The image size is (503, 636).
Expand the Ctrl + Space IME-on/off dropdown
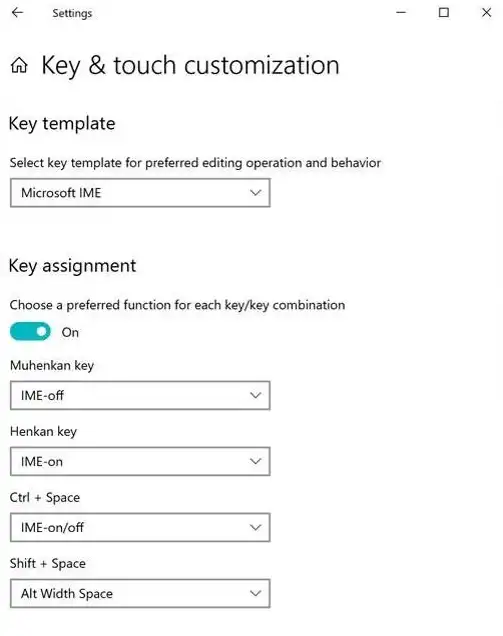point(140,528)
